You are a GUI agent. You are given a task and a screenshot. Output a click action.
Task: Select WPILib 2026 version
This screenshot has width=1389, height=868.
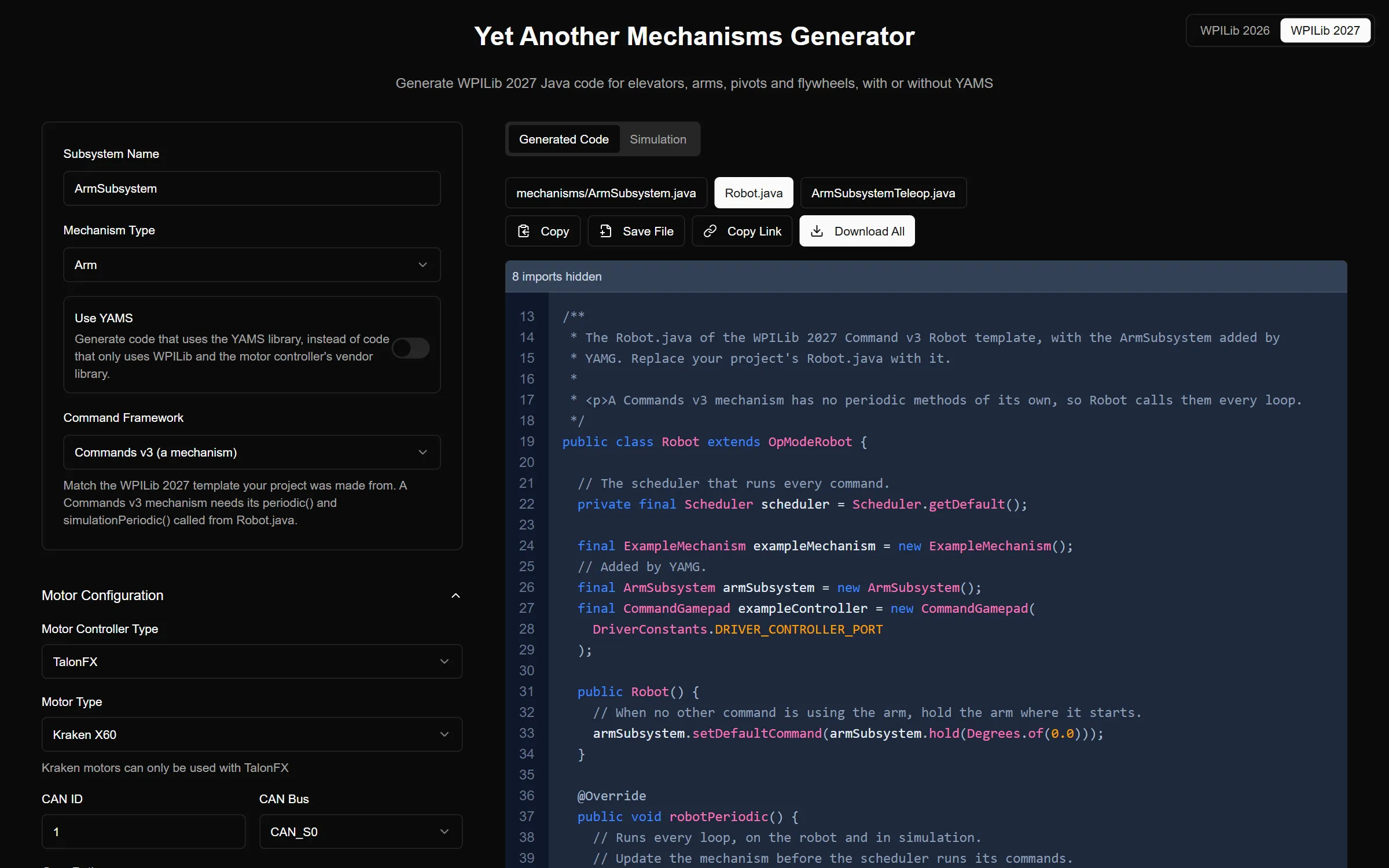coord(1234,31)
